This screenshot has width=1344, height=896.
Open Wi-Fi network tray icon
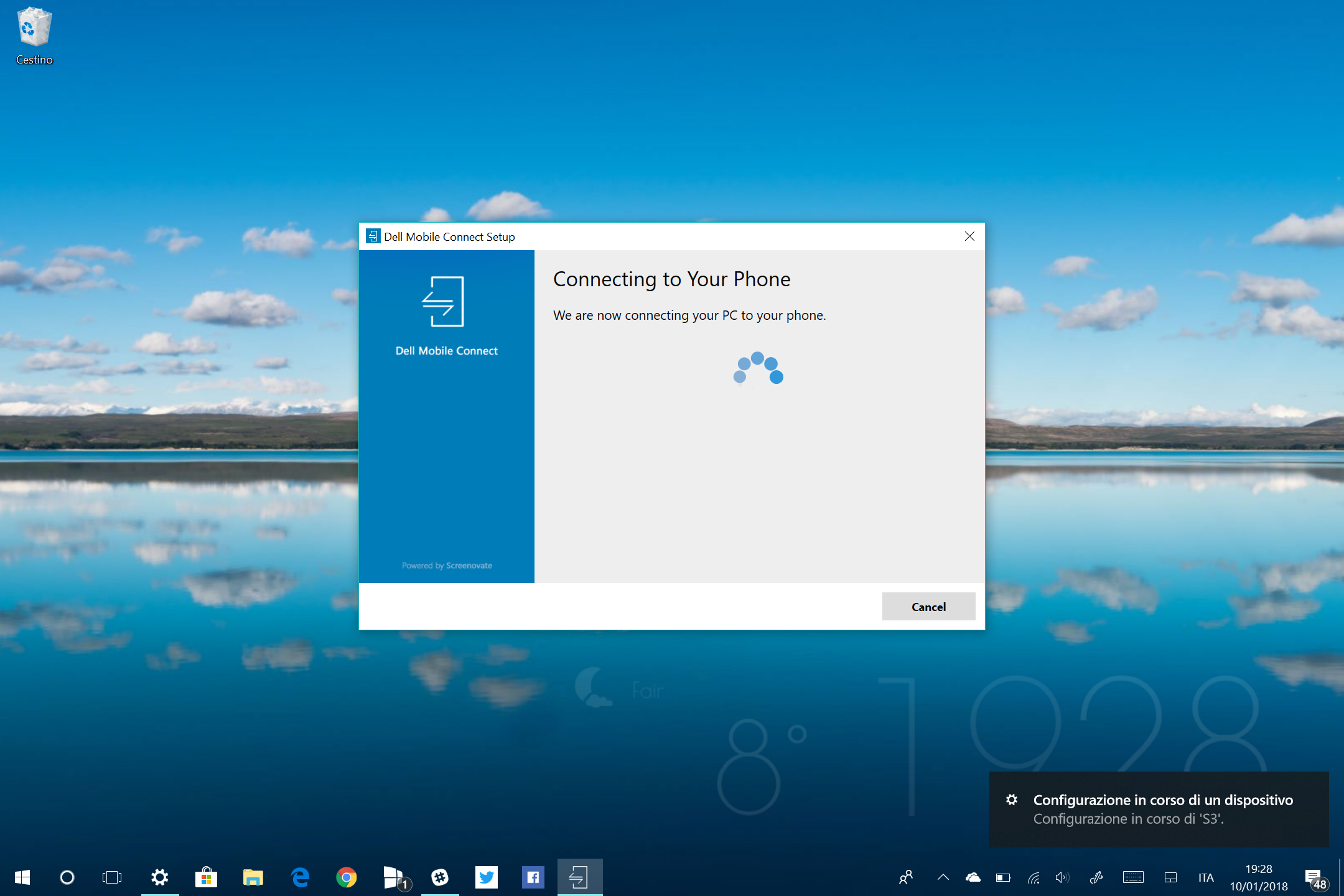point(1034,877)
